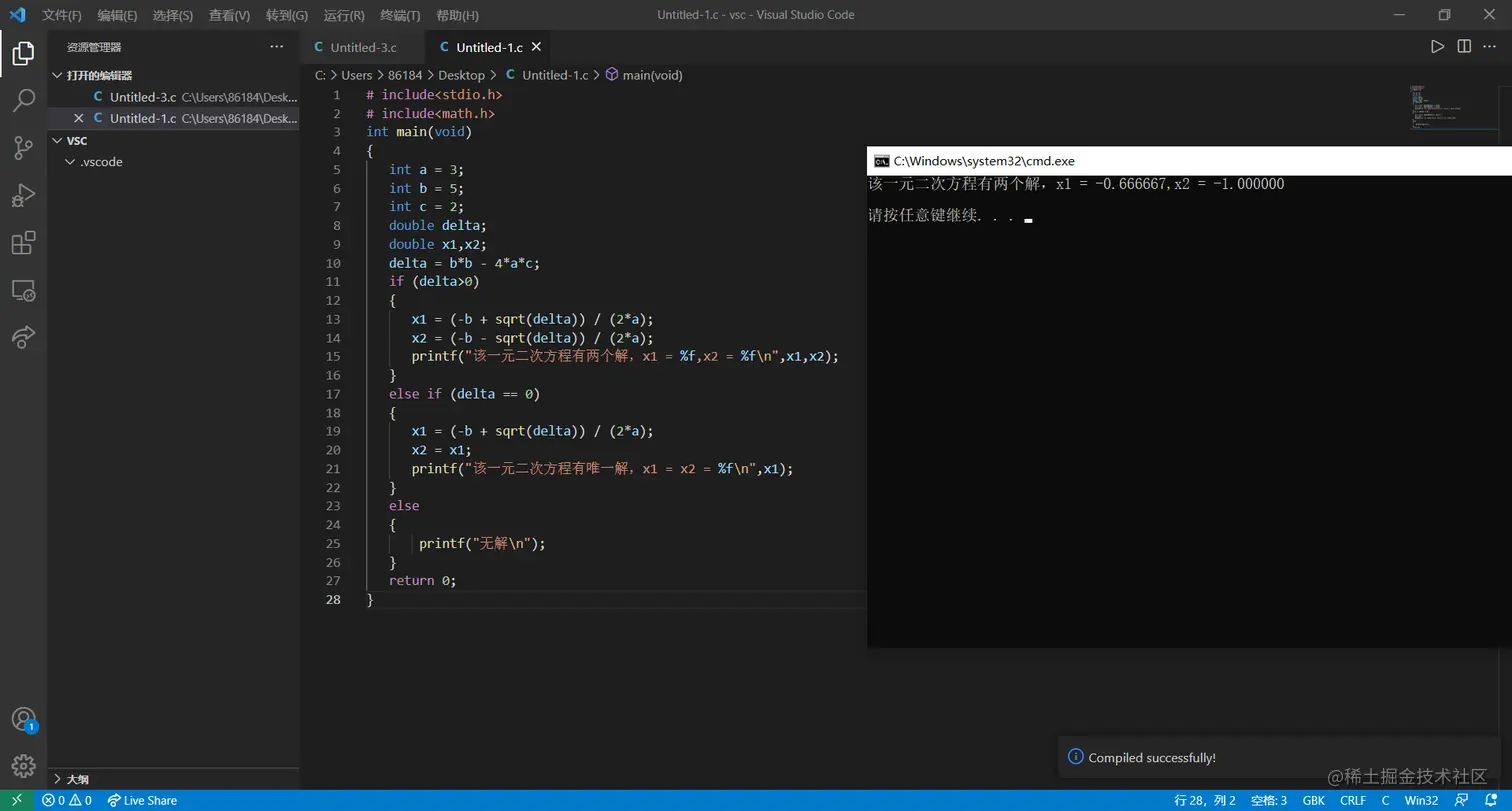This screenshot has width=1512, height=811.
Task: Click the VS Code logo in the title bar
Action: point(17,15)
